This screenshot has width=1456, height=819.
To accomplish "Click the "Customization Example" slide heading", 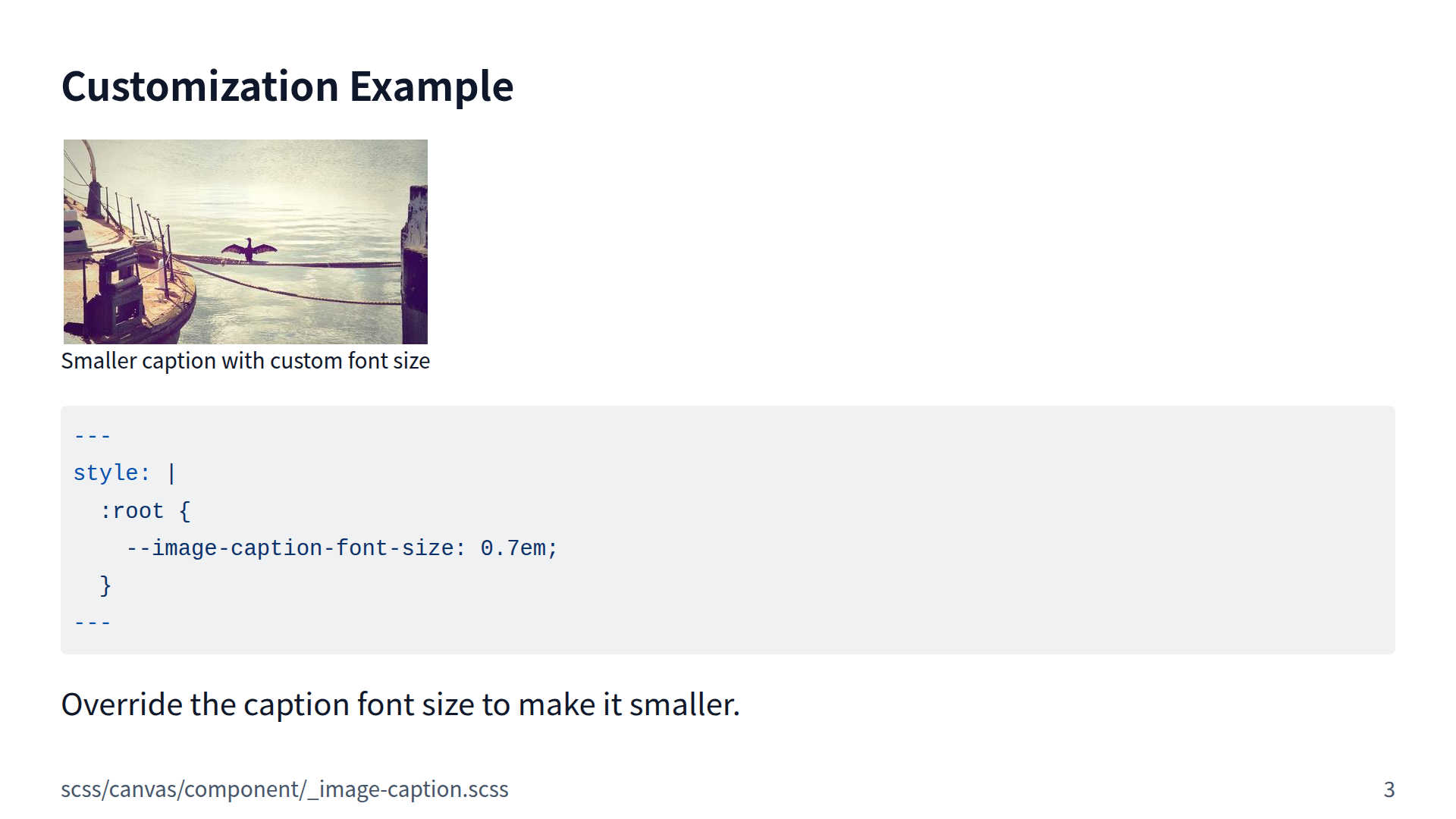I will (287, 86).
